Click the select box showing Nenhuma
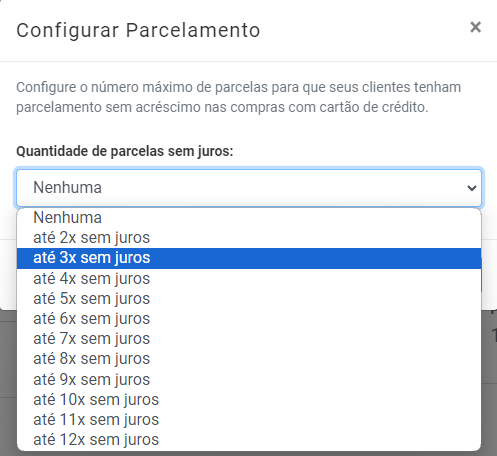The height and width of the screenshot is (456, 497). [x=249, y=188]
